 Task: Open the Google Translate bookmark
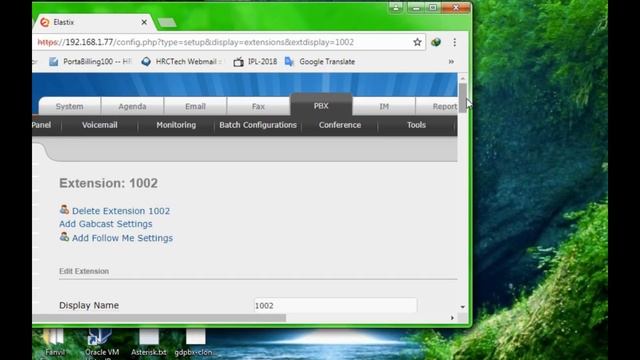(x=320, y=62)
